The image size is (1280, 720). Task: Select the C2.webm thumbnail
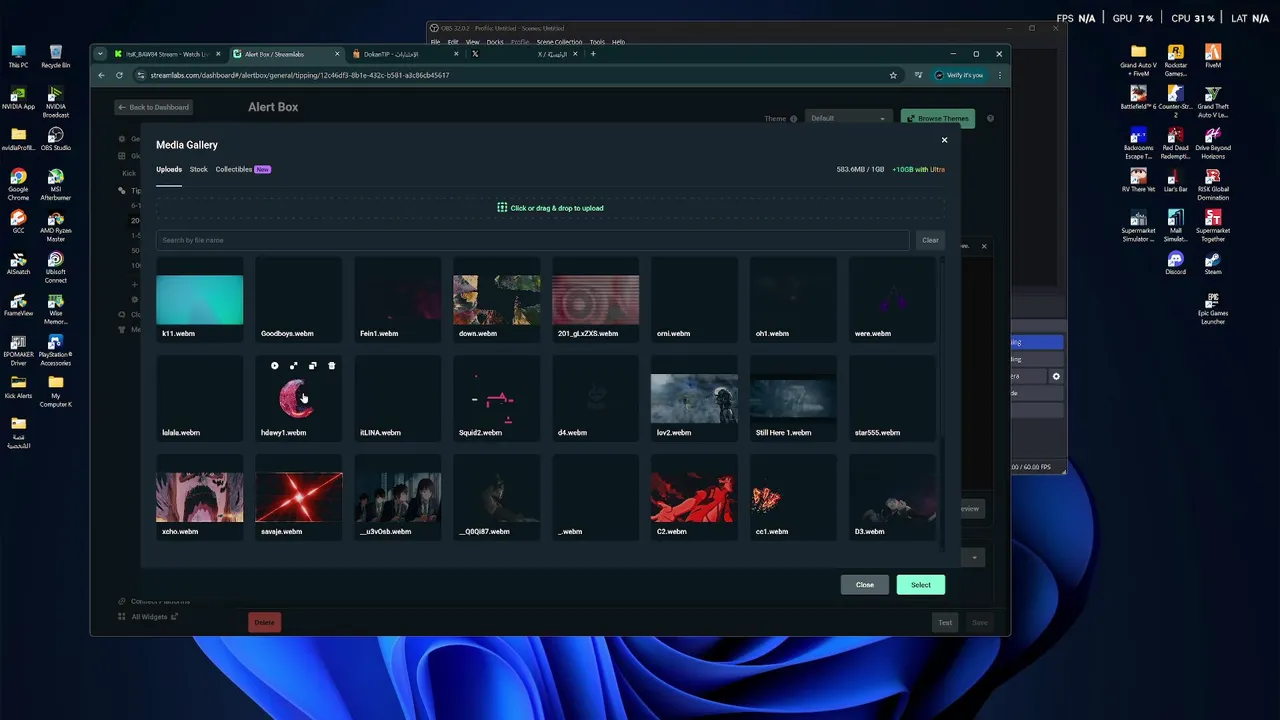click(694, 498)
